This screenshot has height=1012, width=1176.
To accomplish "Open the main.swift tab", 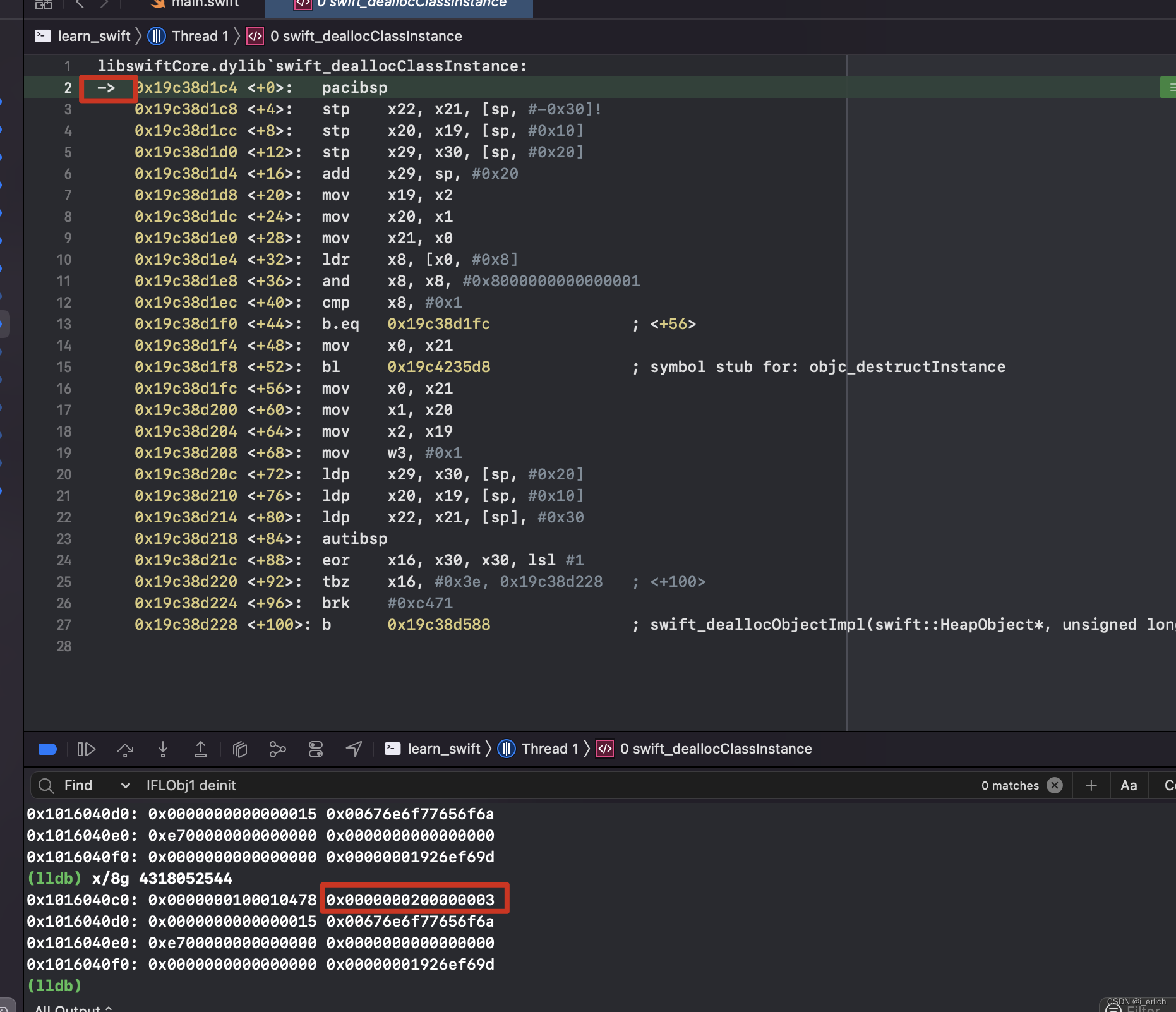I will coord(196,4).
